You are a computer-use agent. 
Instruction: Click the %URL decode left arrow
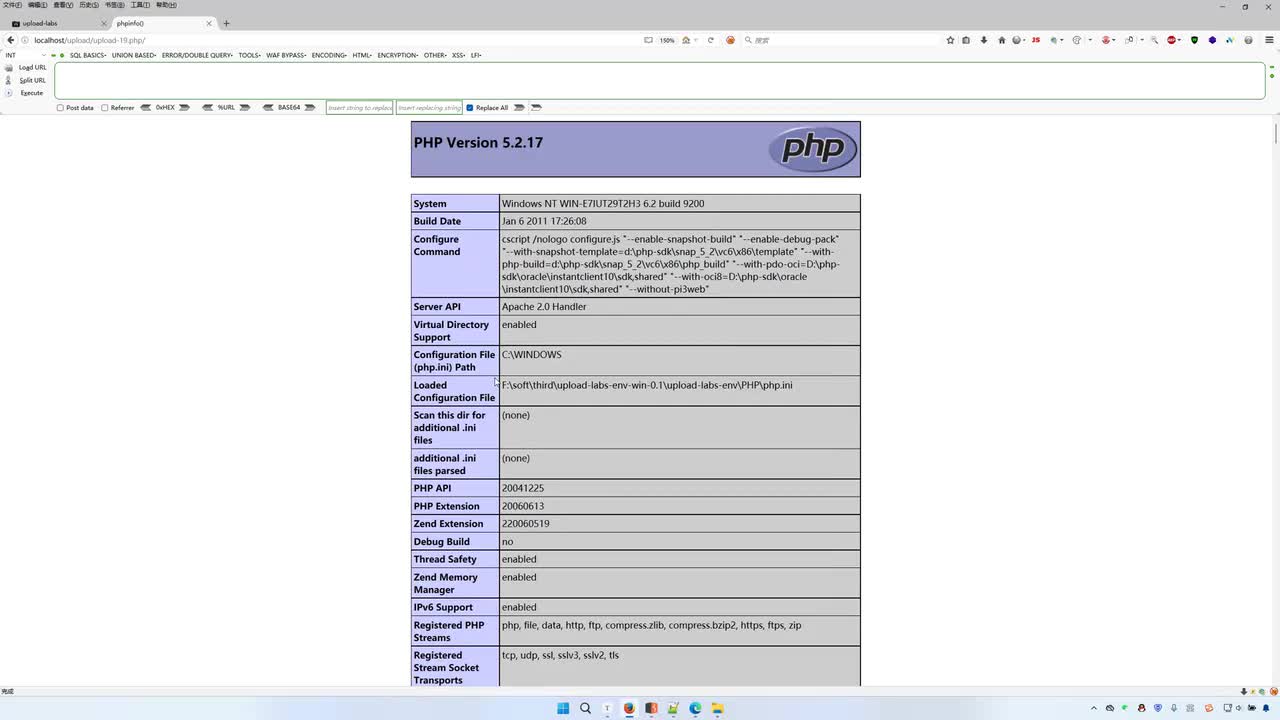207,108
